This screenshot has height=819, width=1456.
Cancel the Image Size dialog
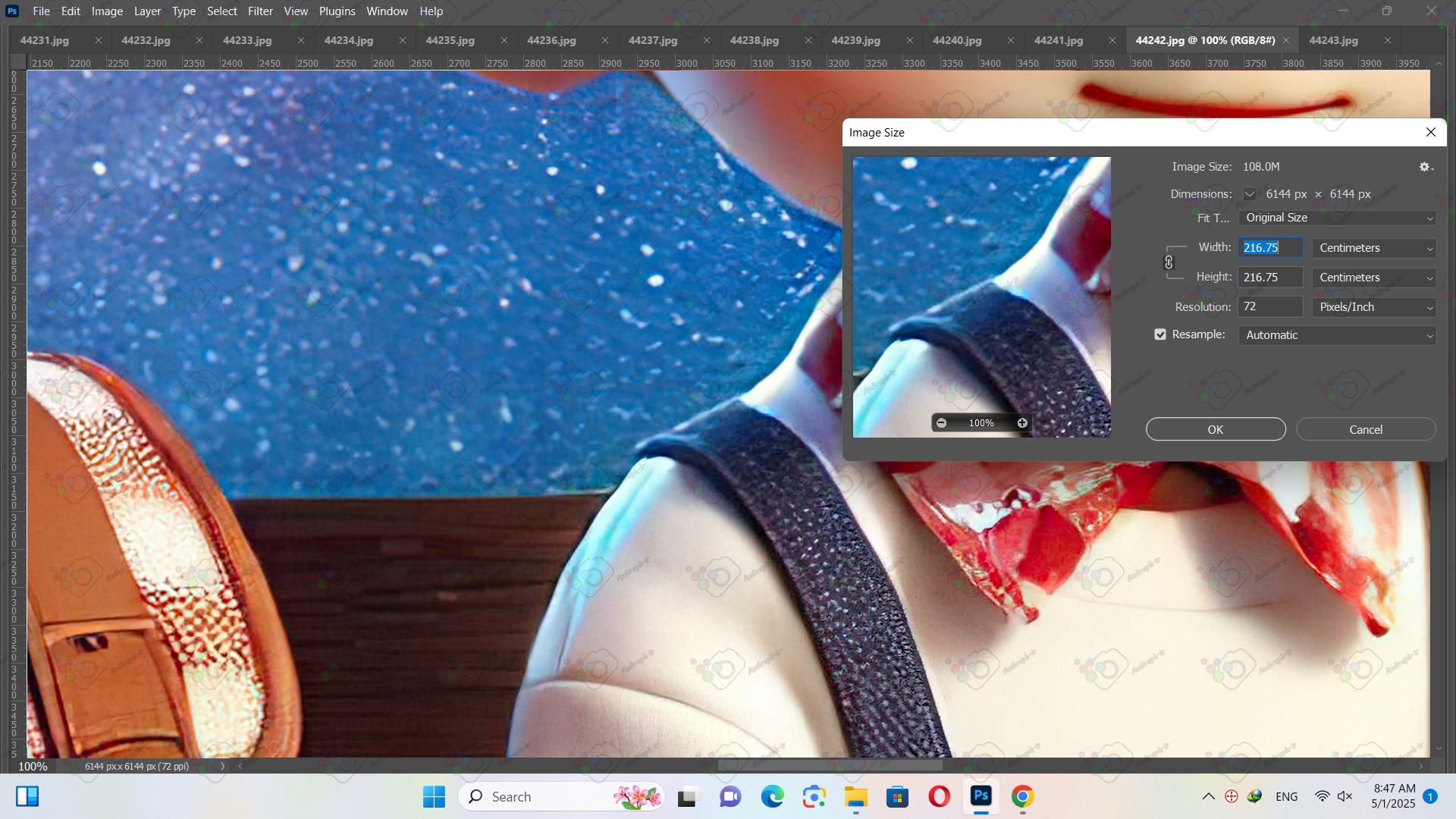coord(1366,429)
